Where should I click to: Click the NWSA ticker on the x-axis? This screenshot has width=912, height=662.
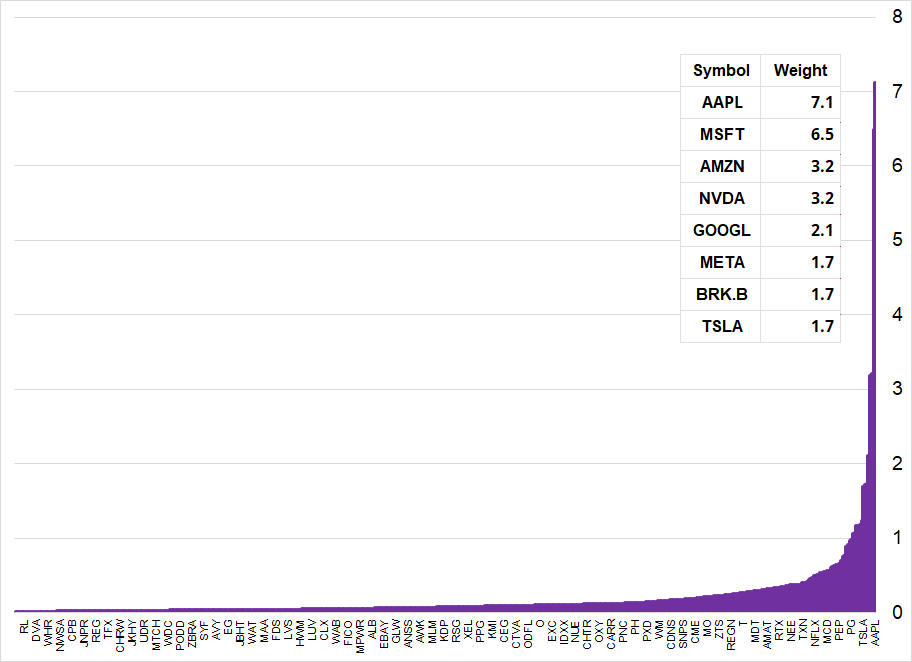60,635
